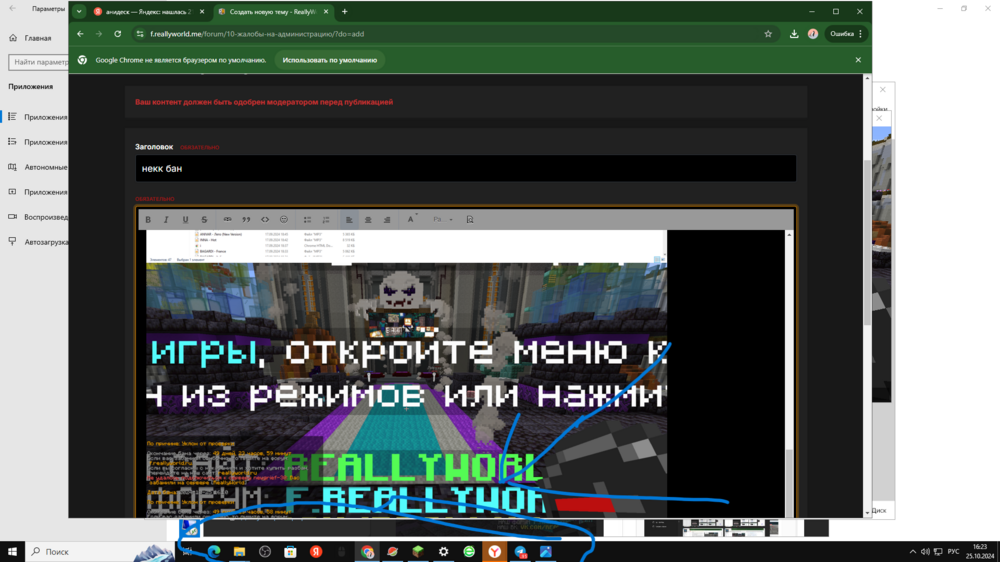Open the Chrome tab search dropdown
Image resolution: width=1000 pixels, height=562 pixels.
tap(79, 11)
